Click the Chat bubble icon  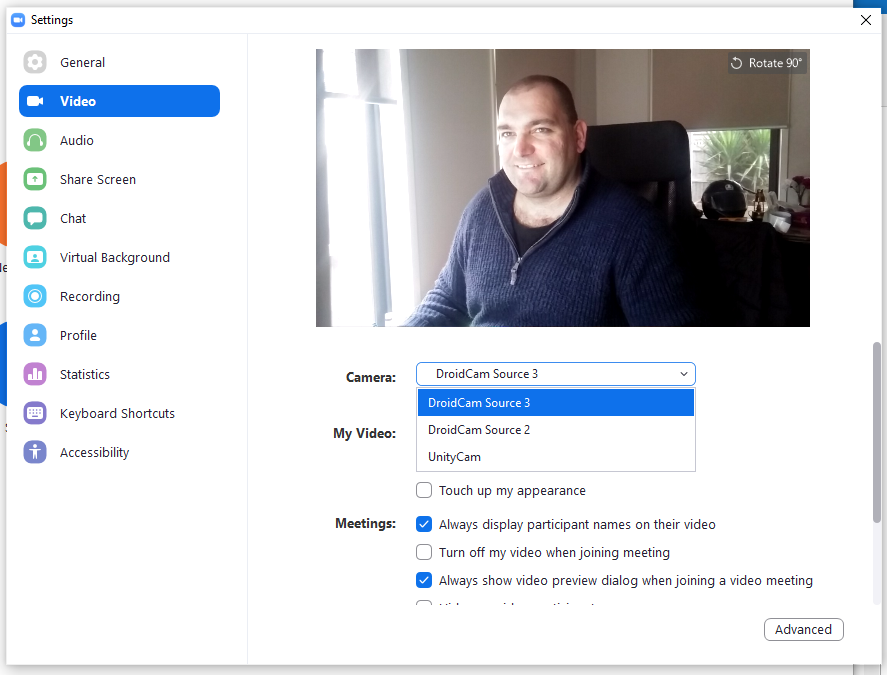tap(35, 218)
